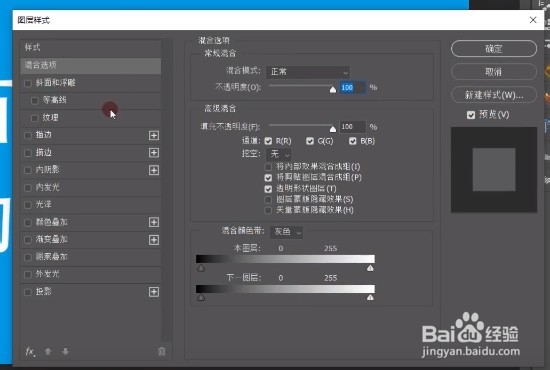Click the 下一图层 black point slider triangle

click(x=201, y=298)
